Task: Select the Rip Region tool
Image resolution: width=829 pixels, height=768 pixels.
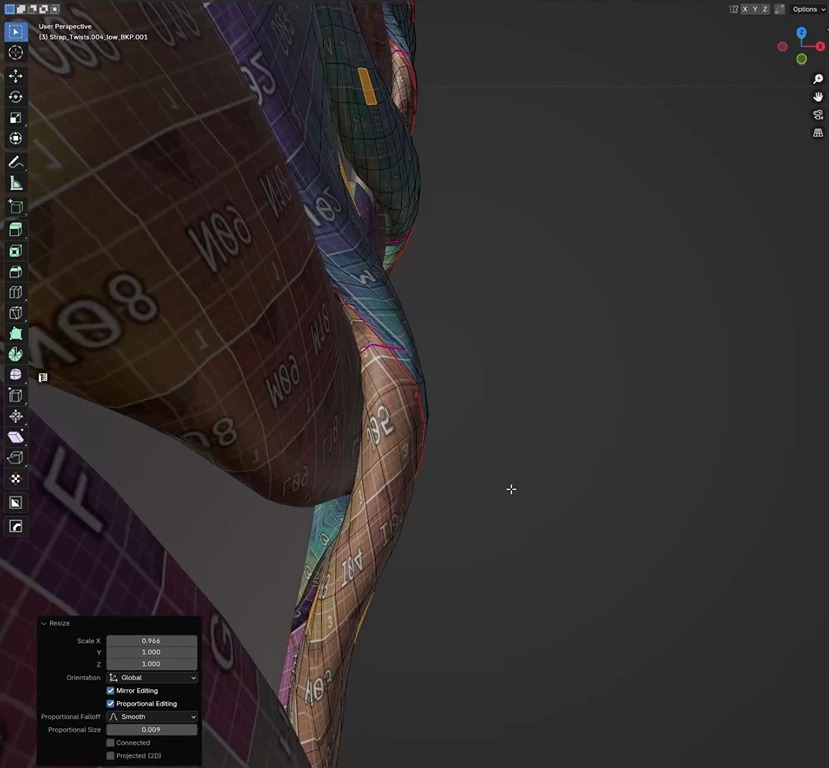Action: pos(15,457)
